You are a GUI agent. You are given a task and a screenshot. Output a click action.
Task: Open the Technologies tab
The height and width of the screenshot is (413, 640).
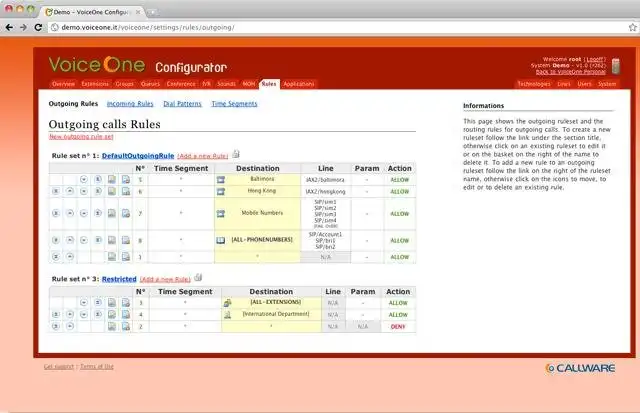[x=534, y=84]
